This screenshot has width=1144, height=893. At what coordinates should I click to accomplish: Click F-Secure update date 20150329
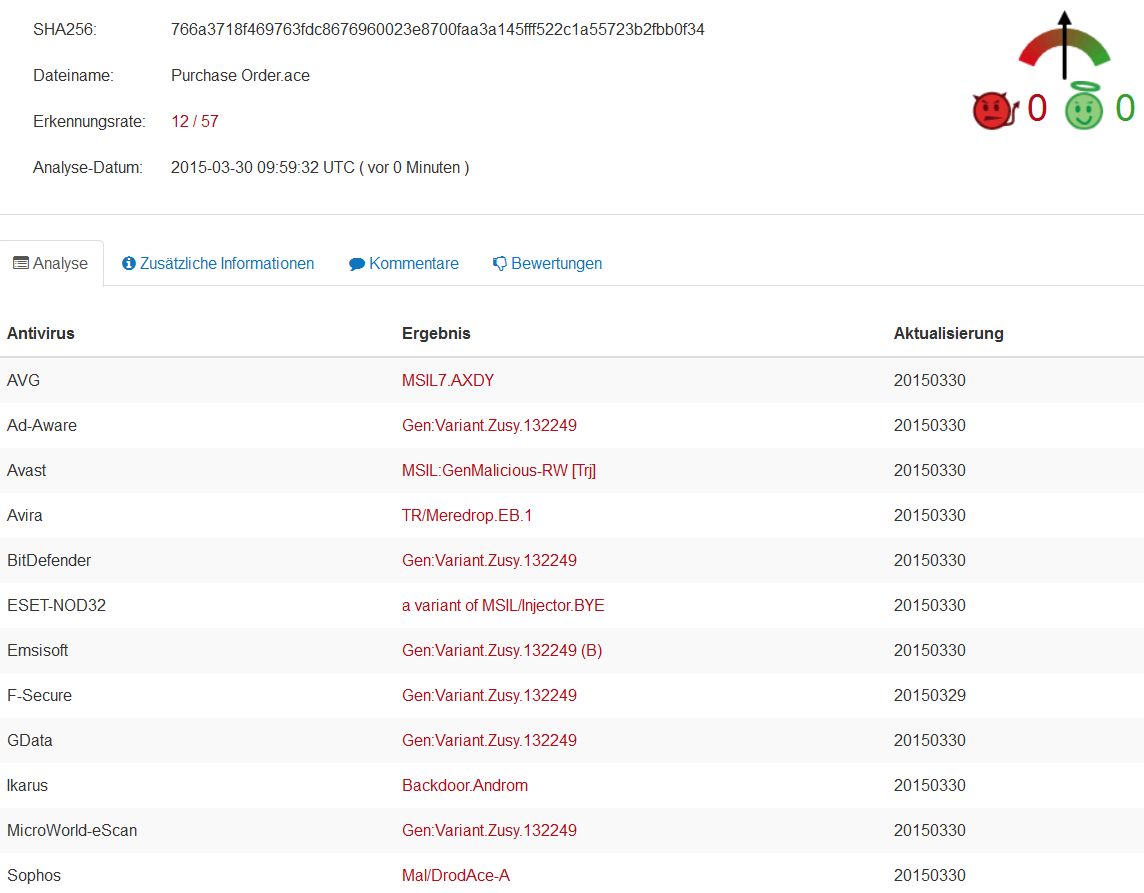pyautogui.click(x=930, y=695)
